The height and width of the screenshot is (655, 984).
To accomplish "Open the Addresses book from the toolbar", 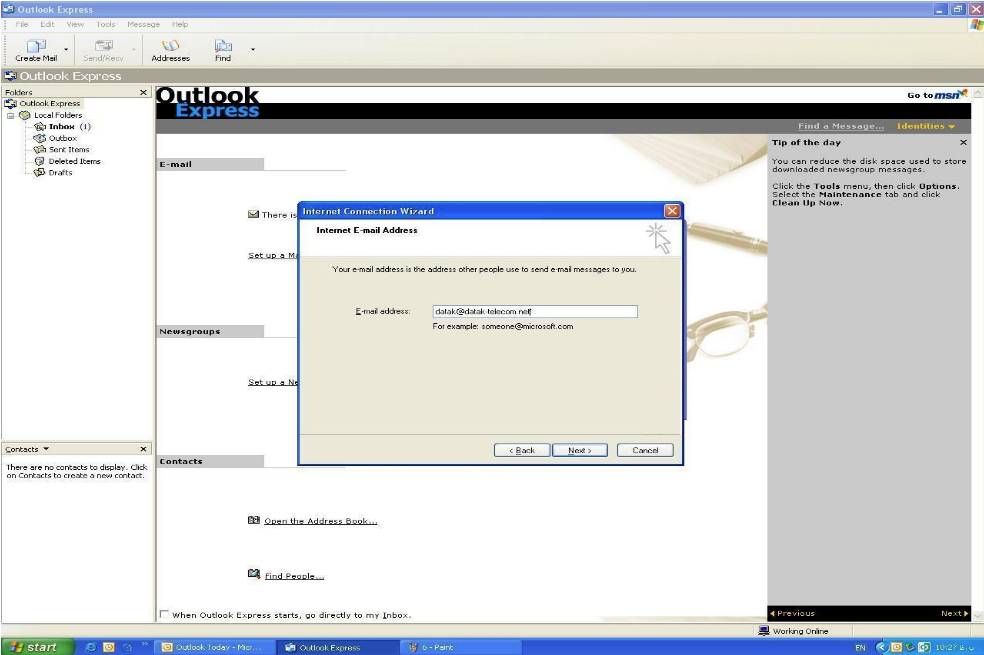I will (170, 50).
